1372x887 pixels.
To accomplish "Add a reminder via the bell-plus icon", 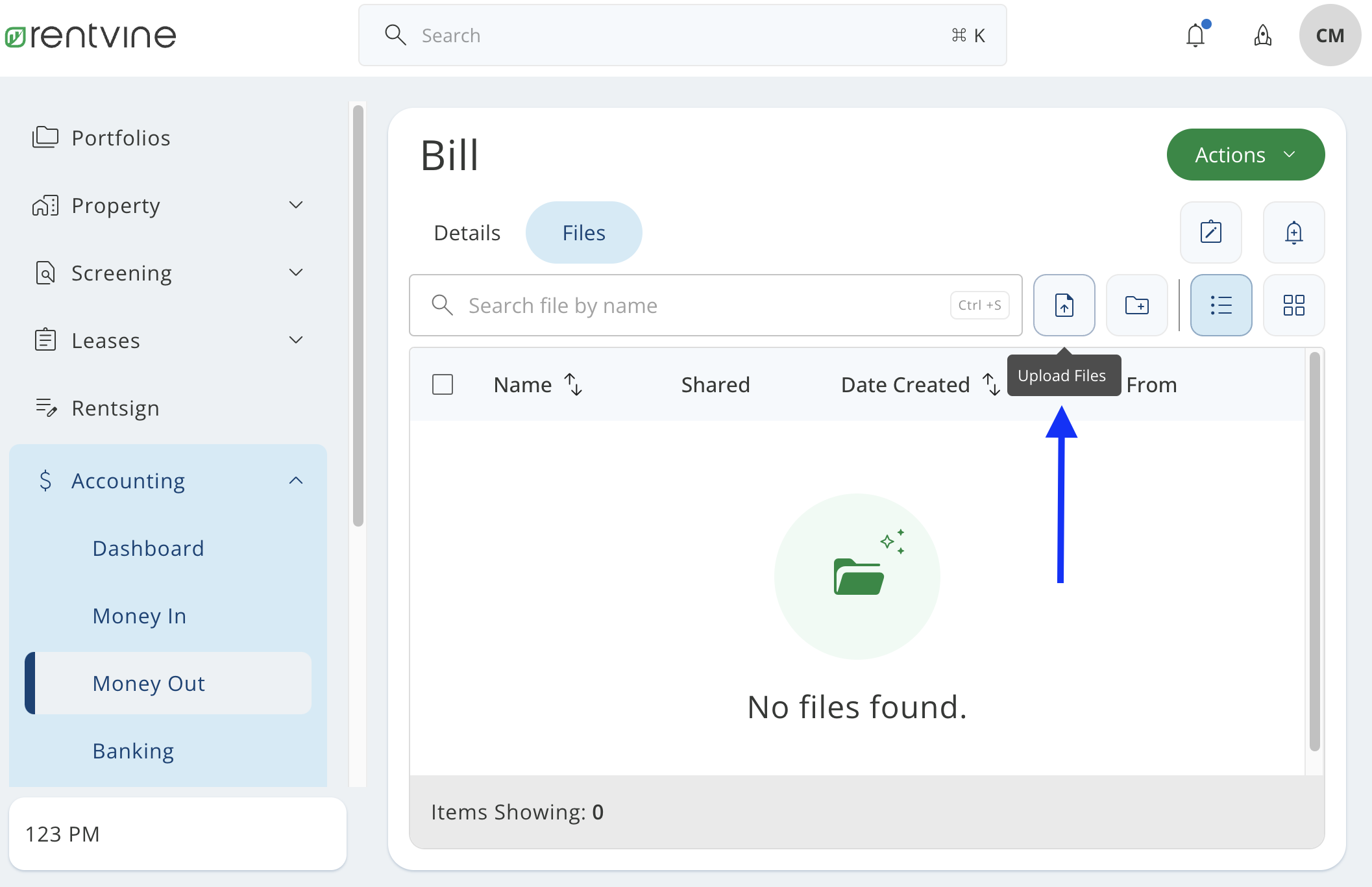I will click(x=1293, y=232).
